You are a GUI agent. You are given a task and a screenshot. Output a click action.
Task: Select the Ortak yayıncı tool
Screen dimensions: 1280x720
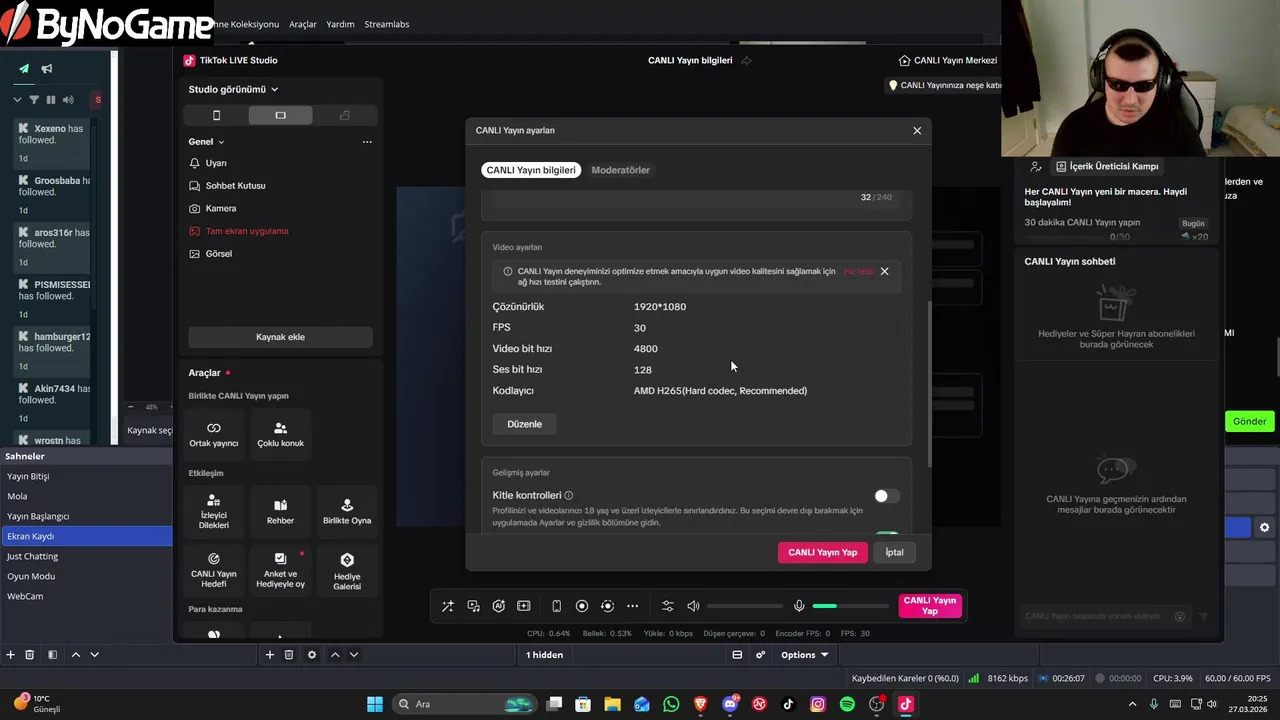point(214,434)
